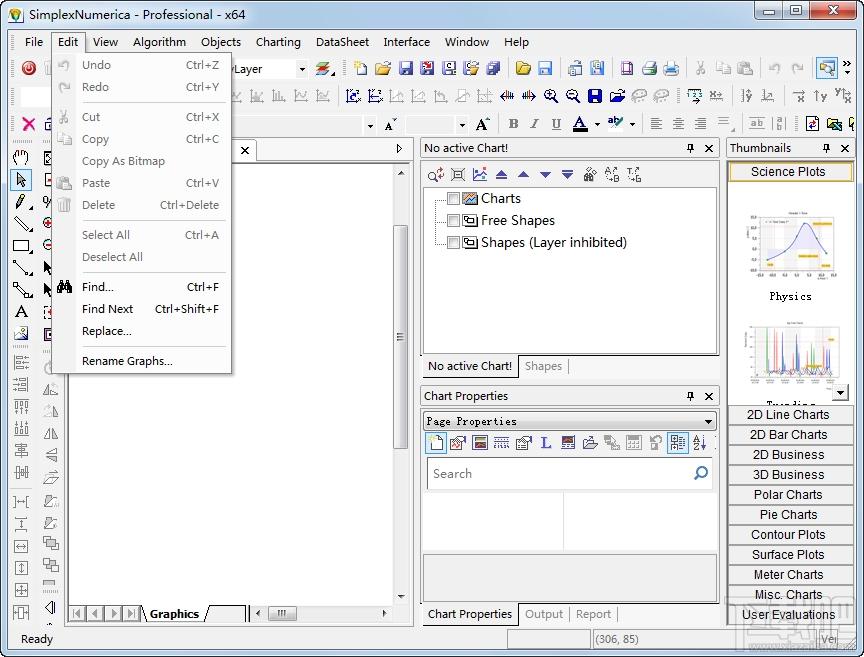Open the Surface Plots category
864x657 pixels.
tap(789, 554)
